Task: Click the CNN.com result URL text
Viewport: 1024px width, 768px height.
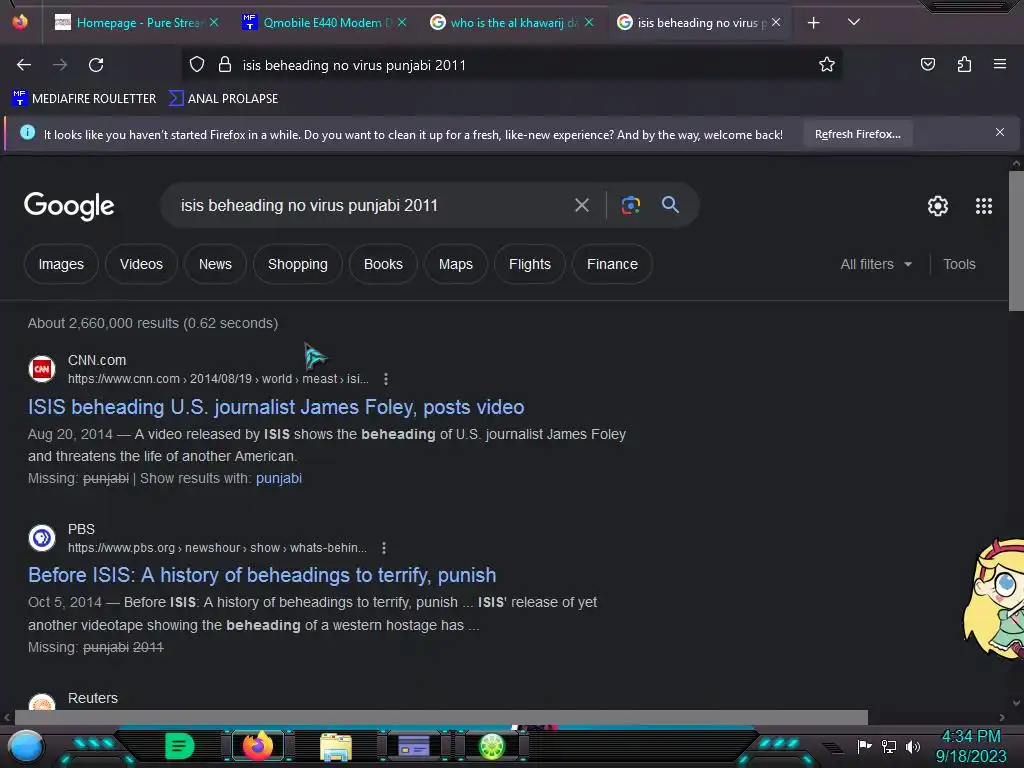Action: point(218,379)
